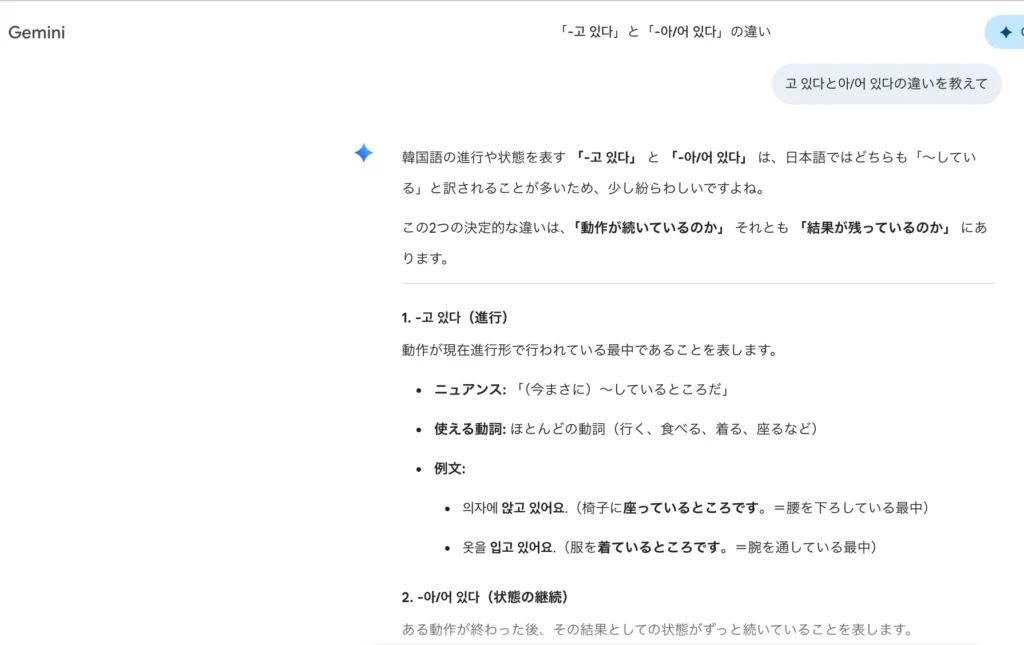Select the user prompt bubble 고 있다と아/어 있다の違いを教えて
The width and height of the screenshot is (1024, 645).
pyautogui.click(x=886, y=84)
